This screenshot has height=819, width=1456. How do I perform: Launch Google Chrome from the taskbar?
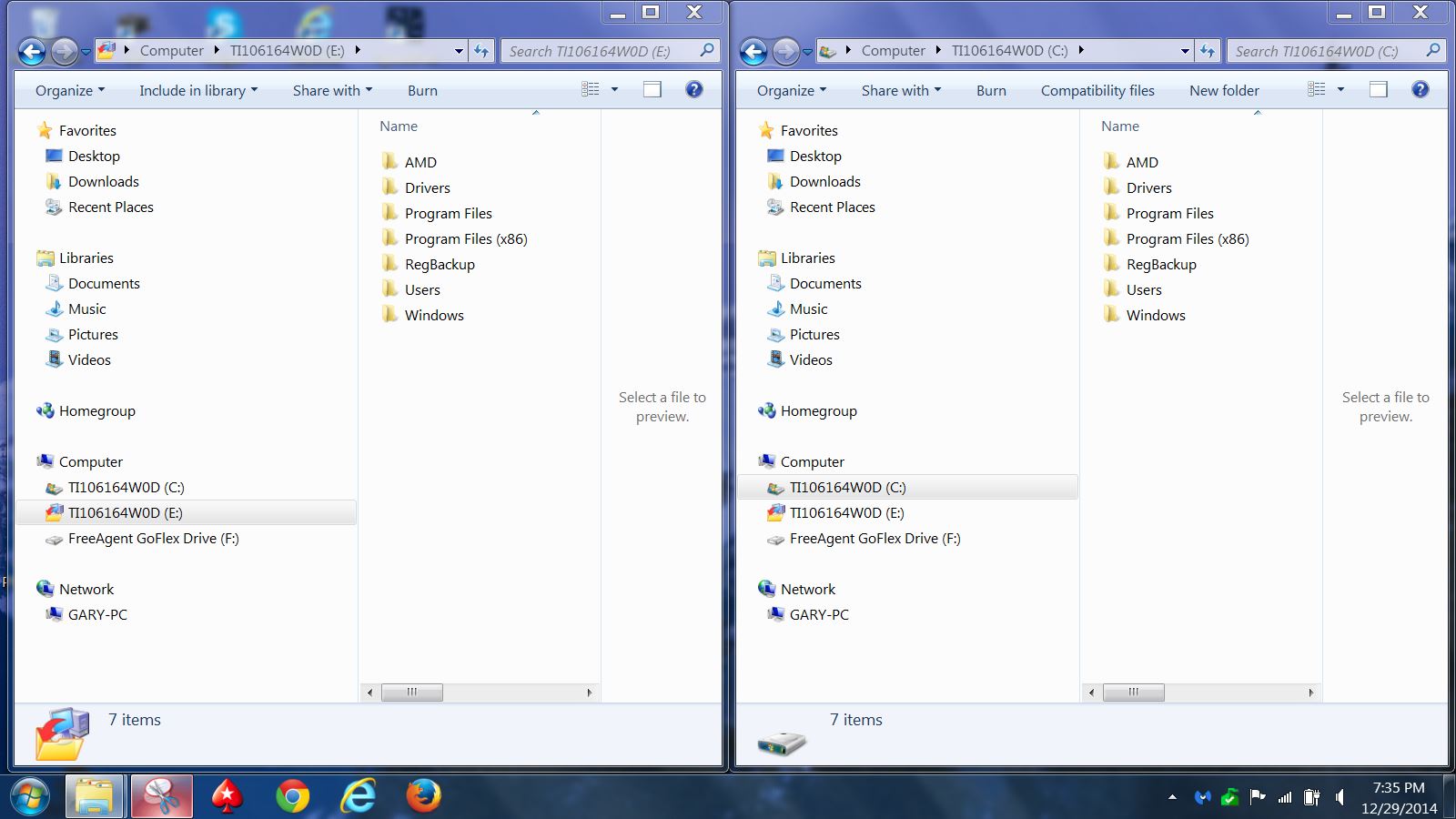click(292, 797)
